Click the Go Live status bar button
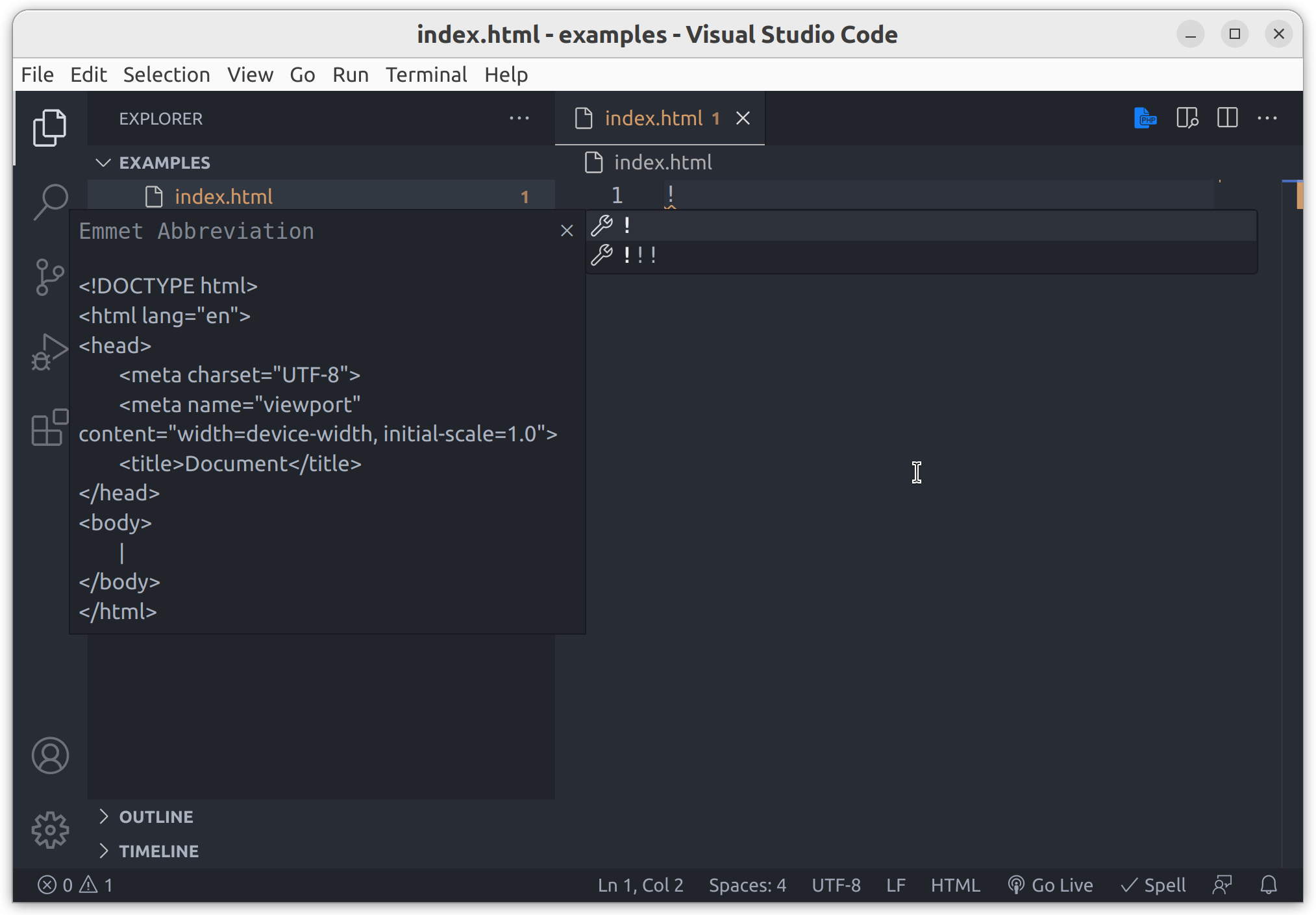The height and width of the screenshot is (915, 1316). click(1050, 885)
